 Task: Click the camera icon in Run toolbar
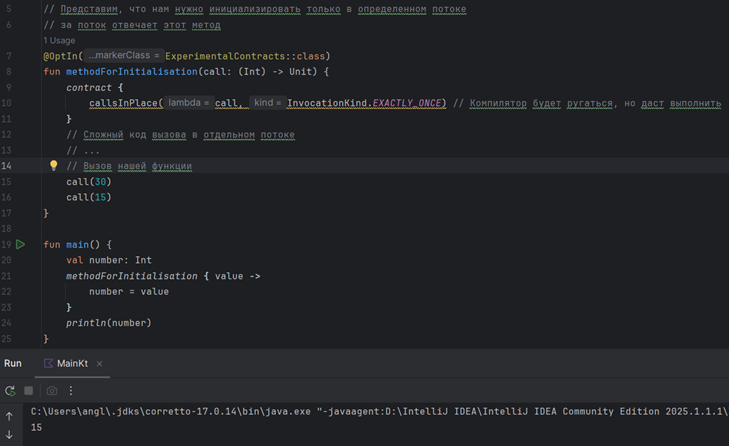(52, 391)
